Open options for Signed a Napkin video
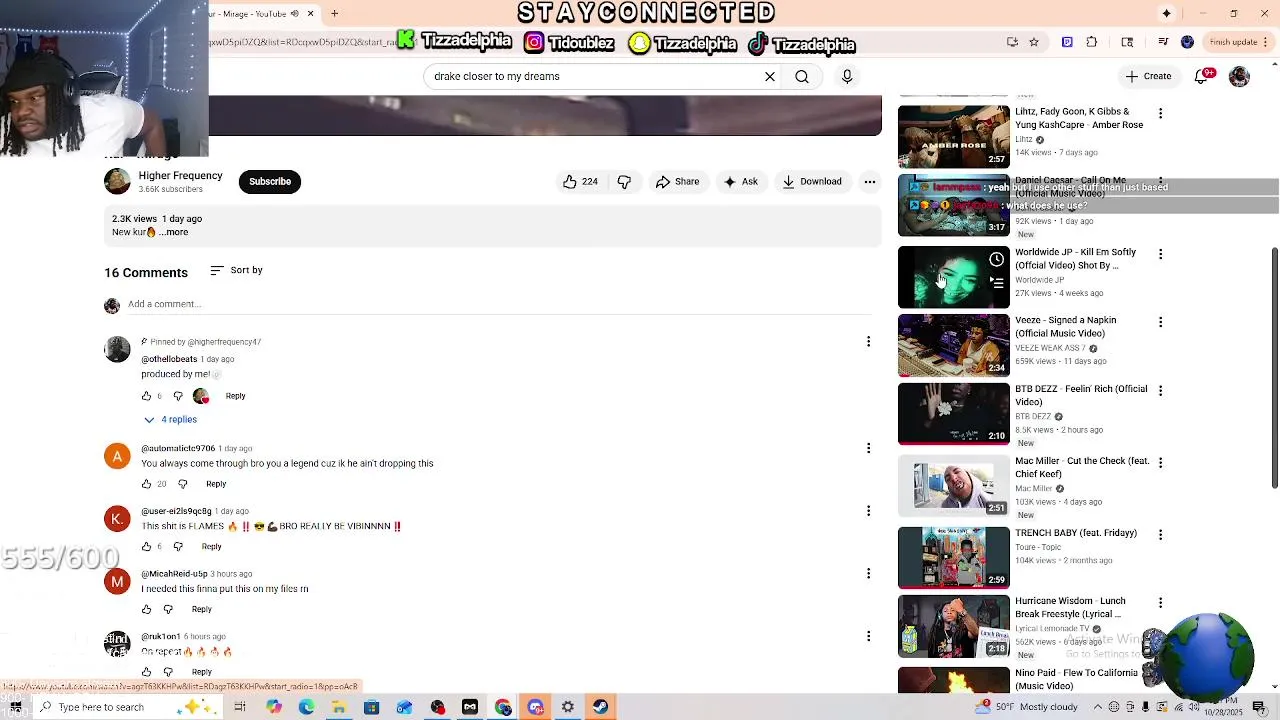1280x720 pixels. point(1160,323)
